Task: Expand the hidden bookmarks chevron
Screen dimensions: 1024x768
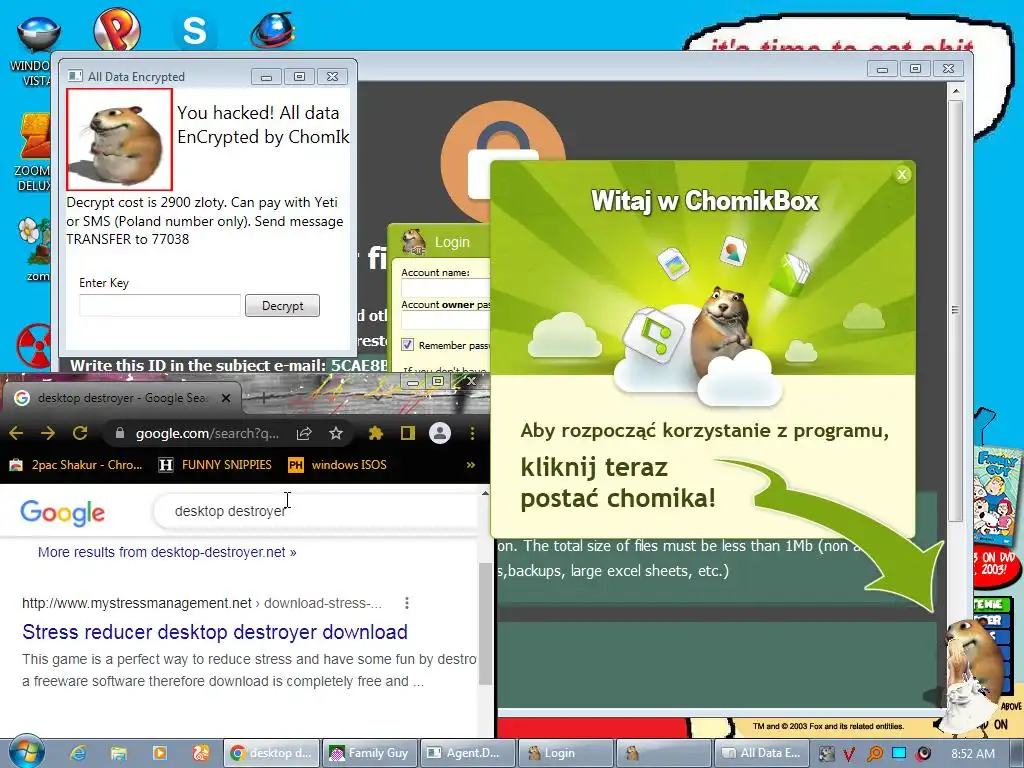Action: point(471,465)
